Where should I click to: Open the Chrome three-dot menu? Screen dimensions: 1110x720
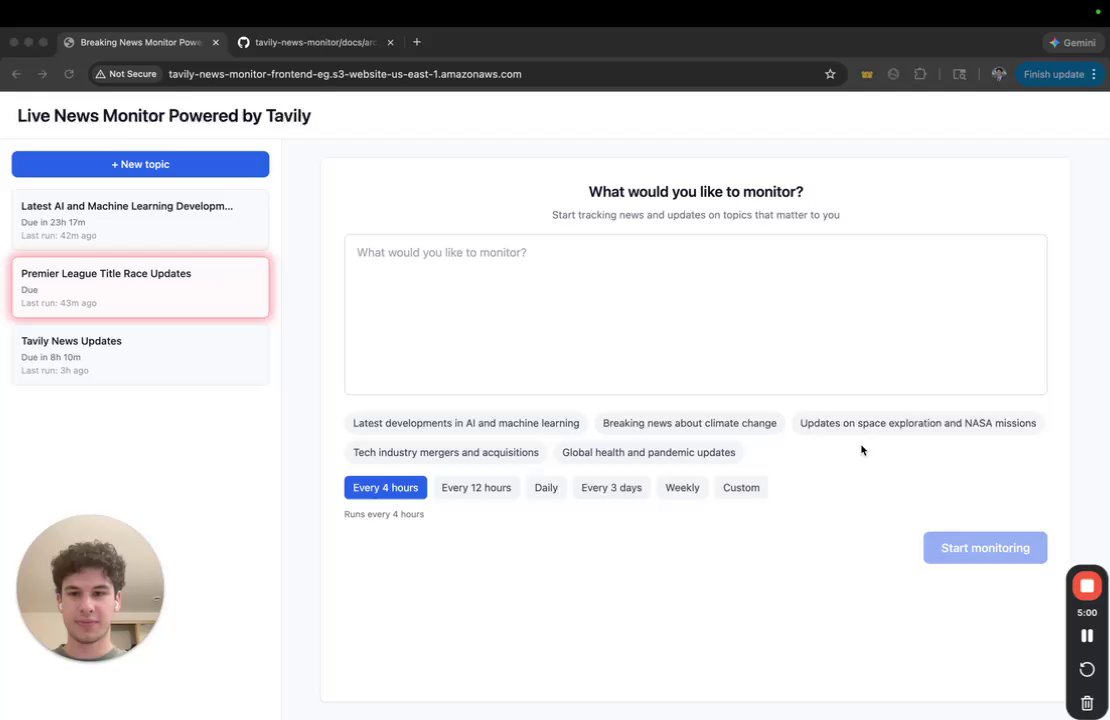point(1094,74)
